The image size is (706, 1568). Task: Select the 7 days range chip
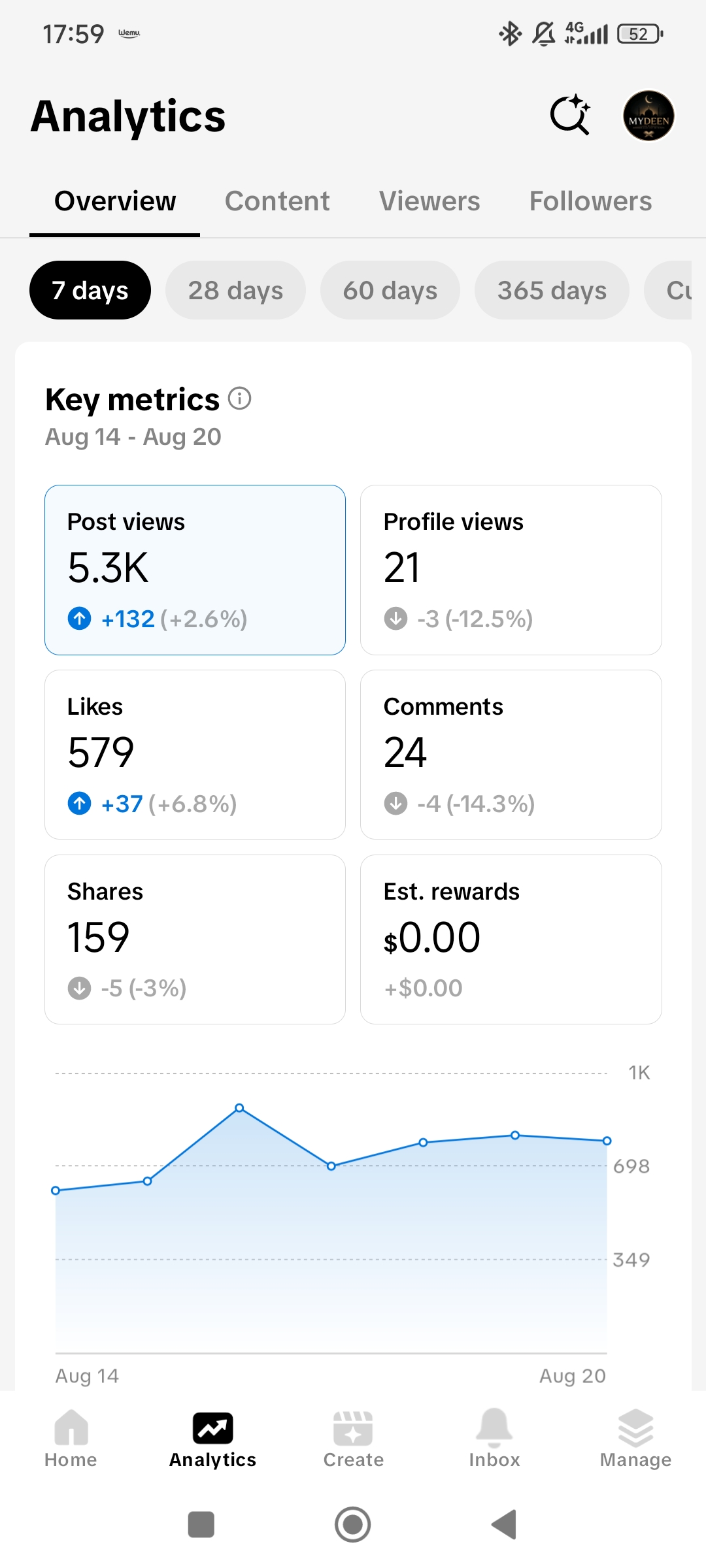[90, 290]
